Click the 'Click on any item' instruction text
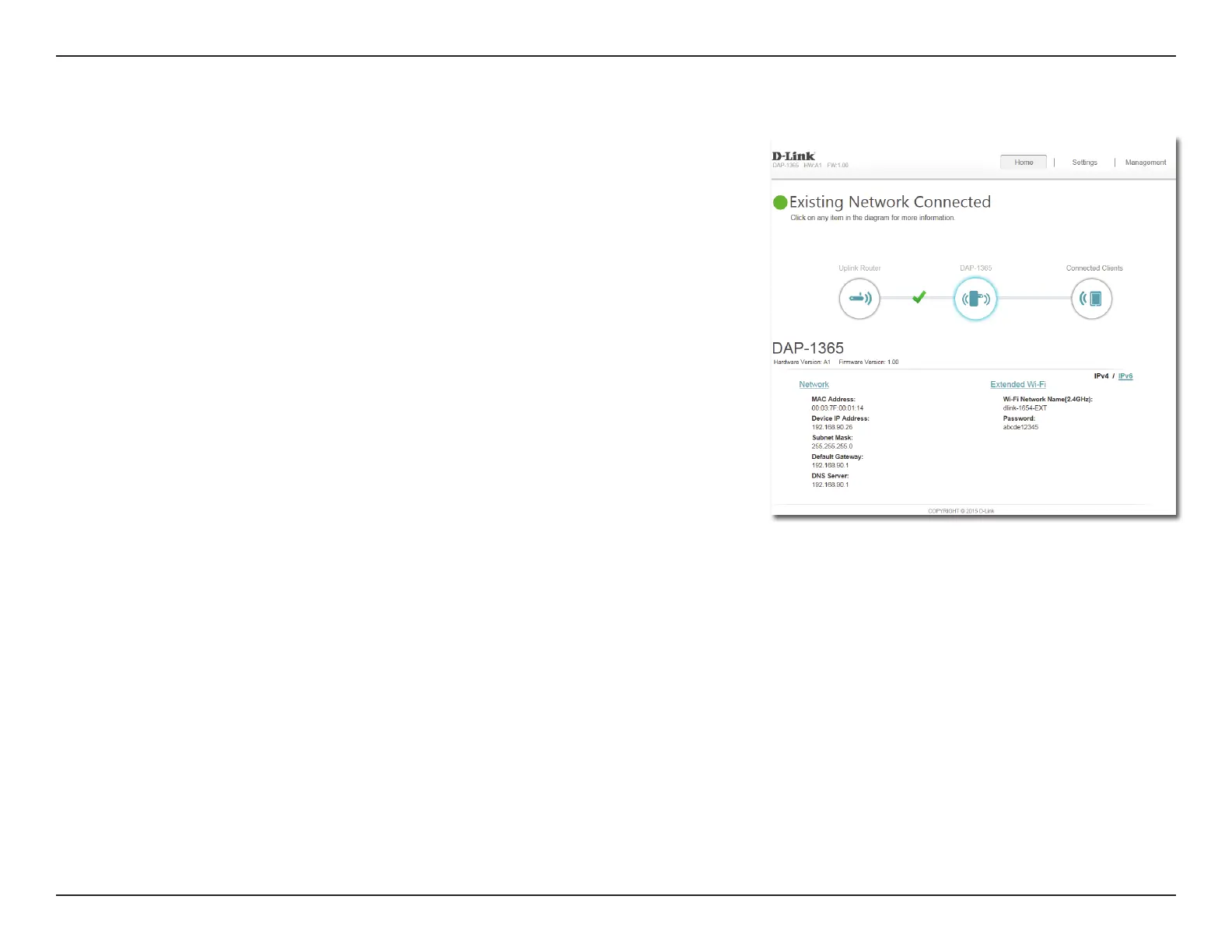Screen dimensions: 1232x952 pyautogui.click(x=873, y=218)
